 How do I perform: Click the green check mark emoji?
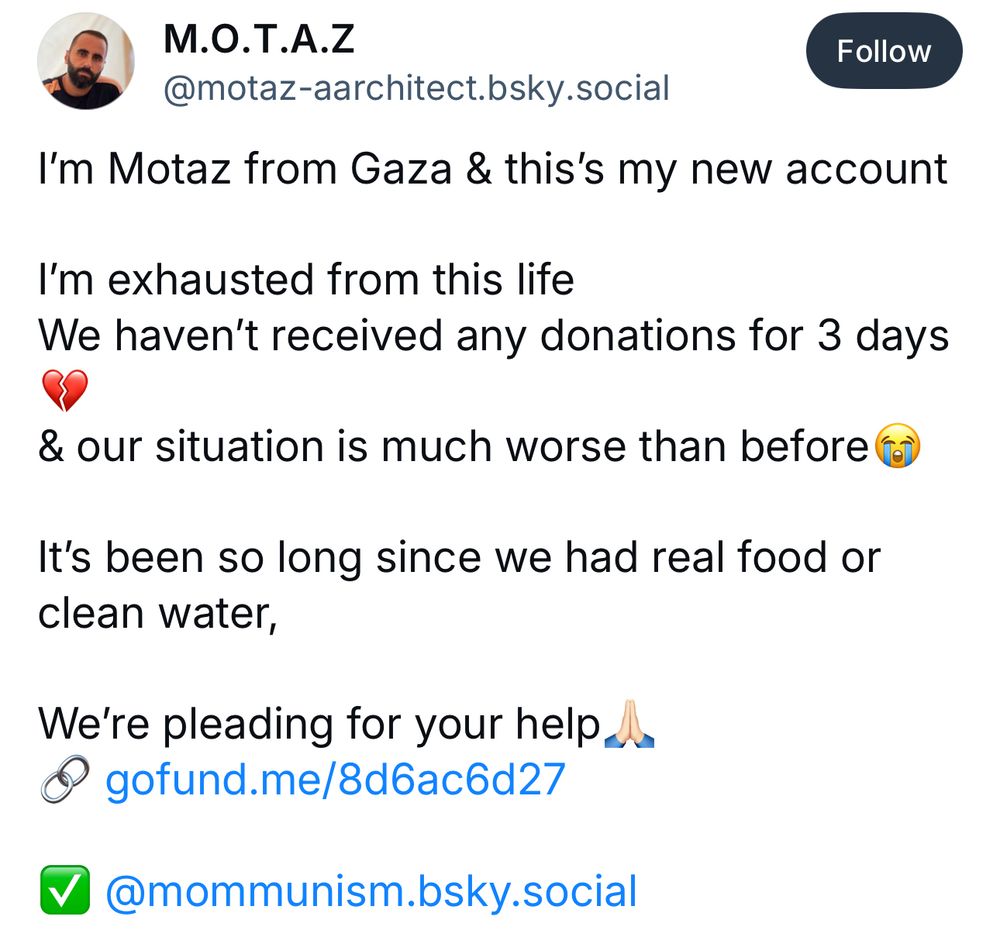(64, 892)
